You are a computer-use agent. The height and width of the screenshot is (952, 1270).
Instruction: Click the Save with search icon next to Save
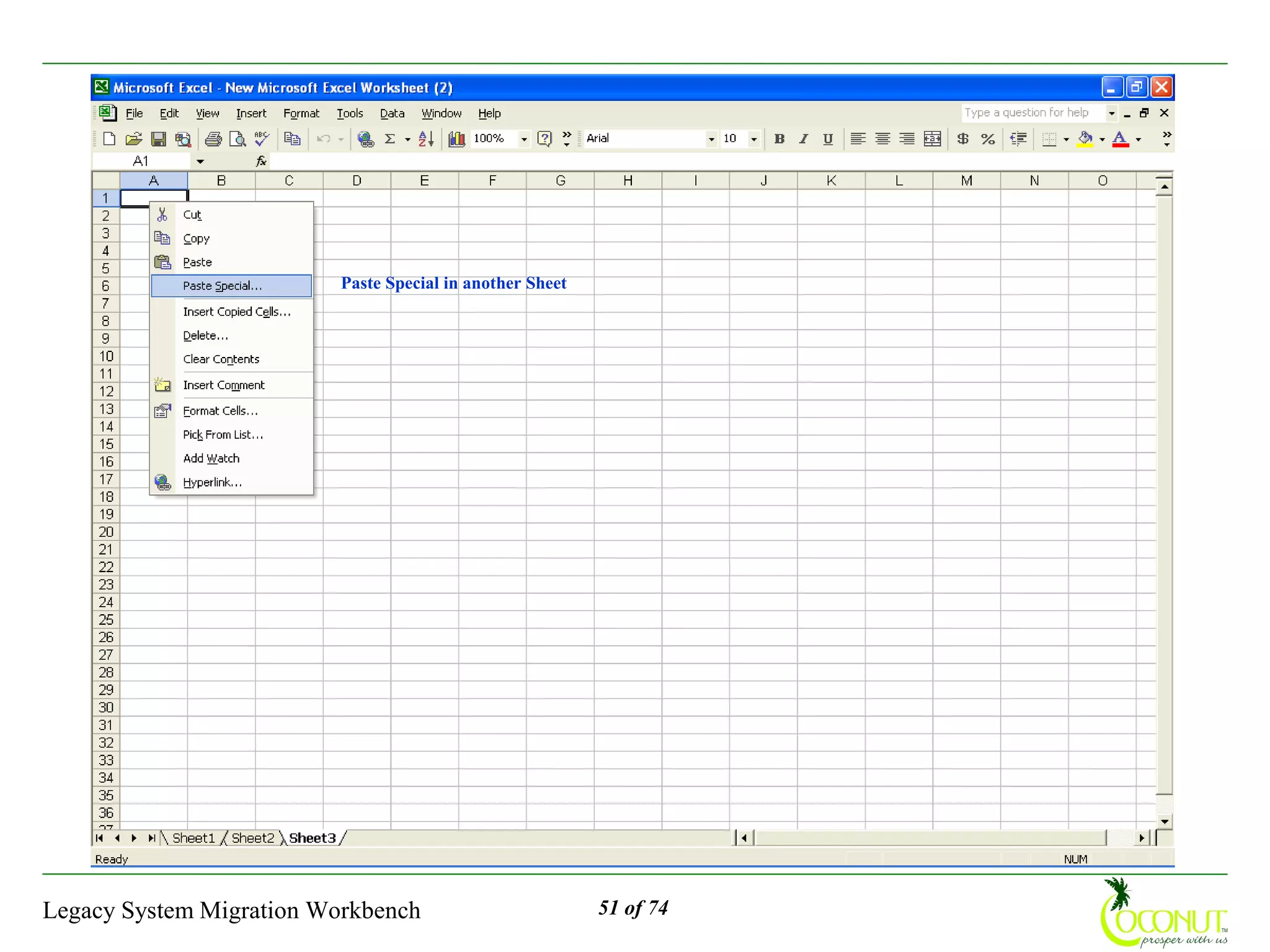[183, 139]
